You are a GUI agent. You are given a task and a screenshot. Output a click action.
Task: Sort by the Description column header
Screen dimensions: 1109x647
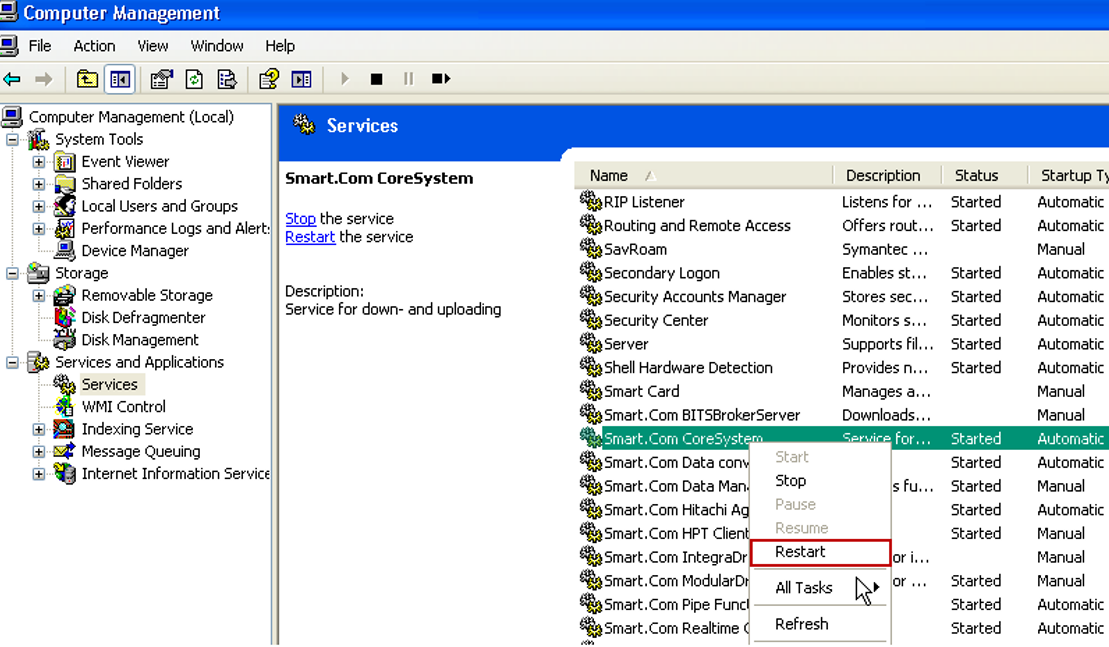tap(887, 175)
